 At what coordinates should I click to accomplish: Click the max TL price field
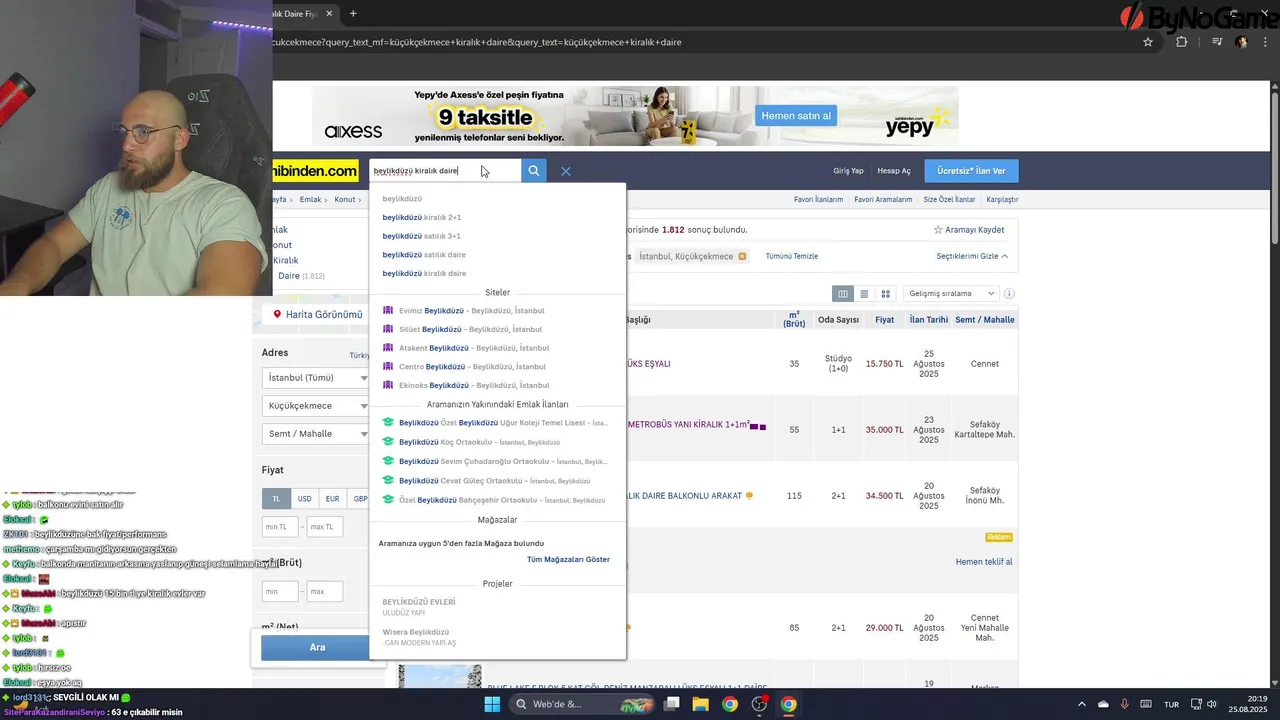325,526
